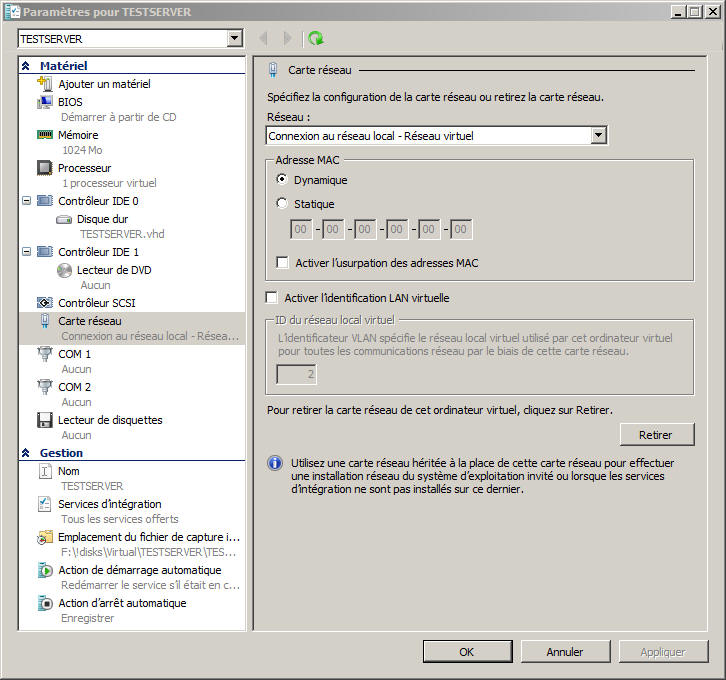Image resolution: width=726 pixels, height=680 pixels.
Task: Select the Dynamique MAC address option
Action: [282, 180]
